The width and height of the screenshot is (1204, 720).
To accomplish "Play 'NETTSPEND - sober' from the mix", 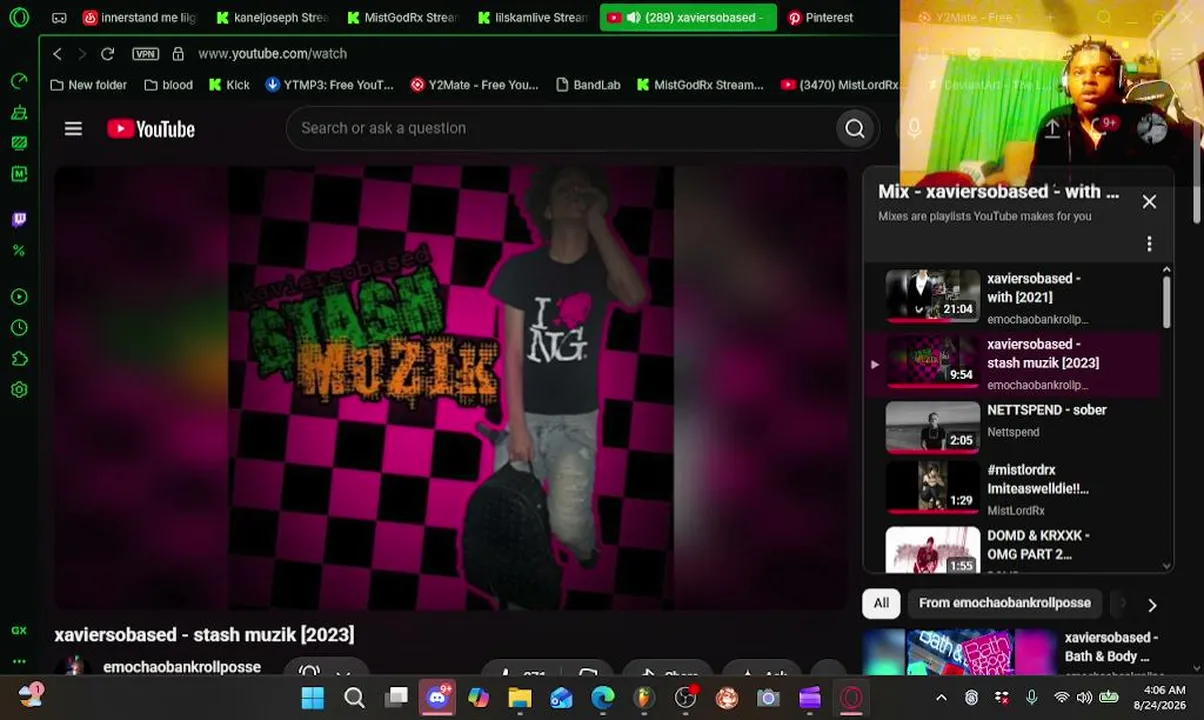I will click(1021, 427).
